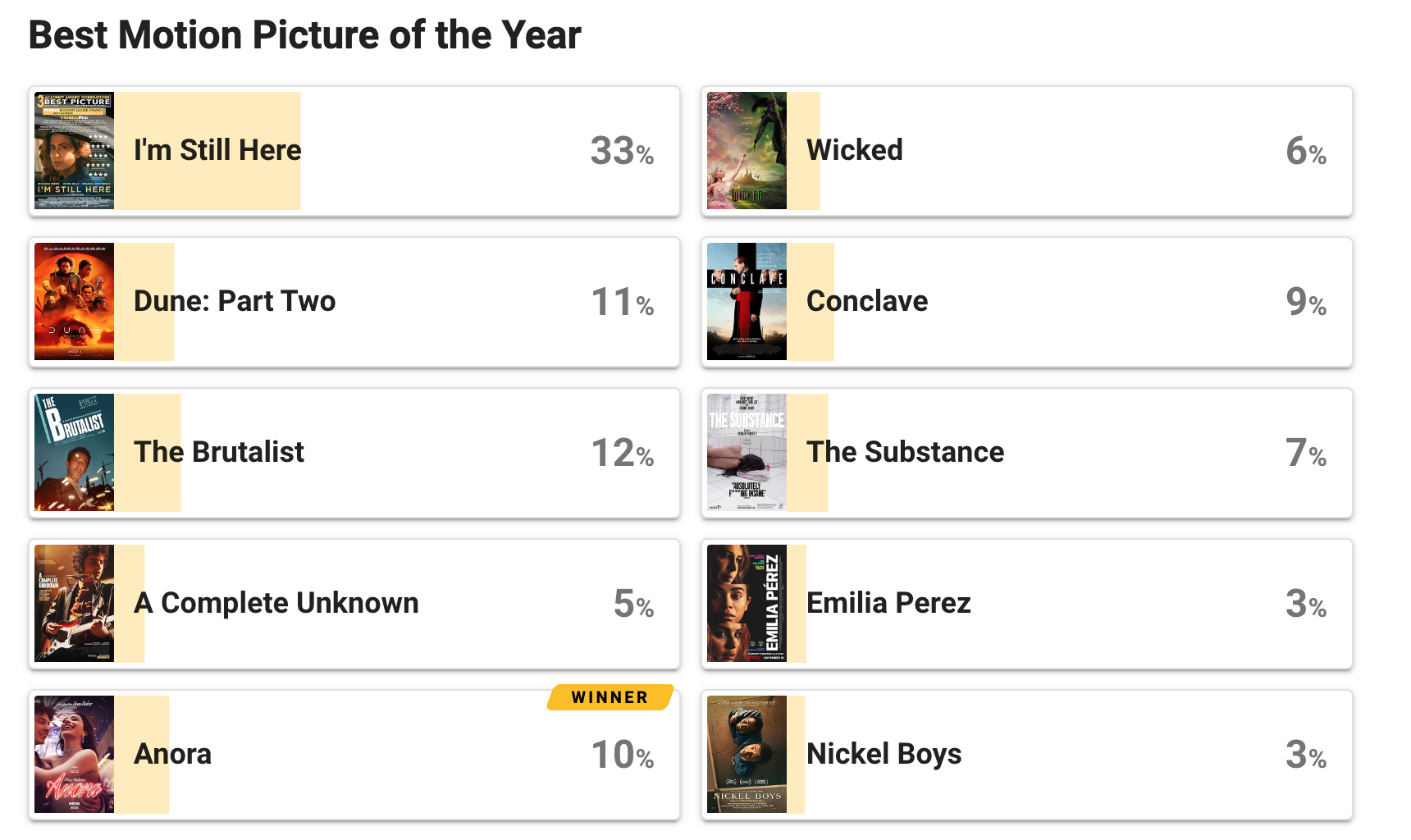Click the 33% vote result
Screen dimensions: 1411x840
[x=622, y=151]
